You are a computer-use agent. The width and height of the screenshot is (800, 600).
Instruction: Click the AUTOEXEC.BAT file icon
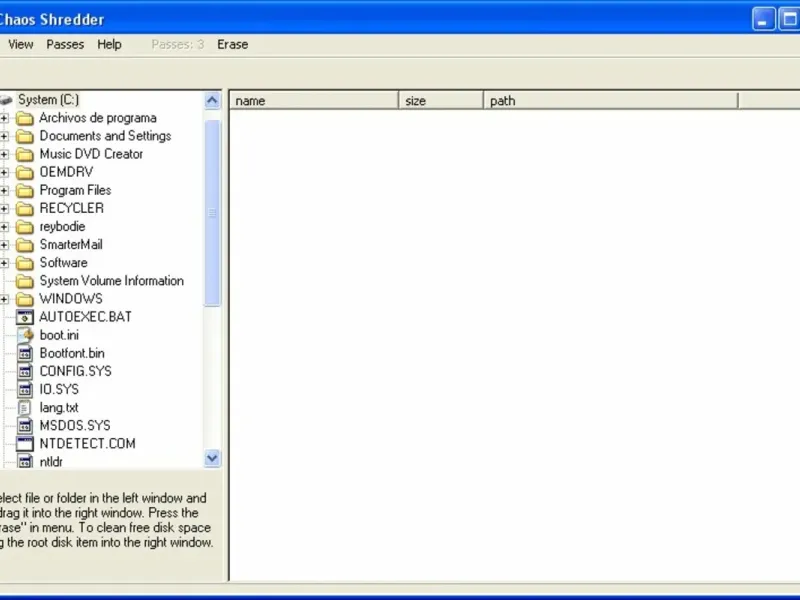point(24,317)
